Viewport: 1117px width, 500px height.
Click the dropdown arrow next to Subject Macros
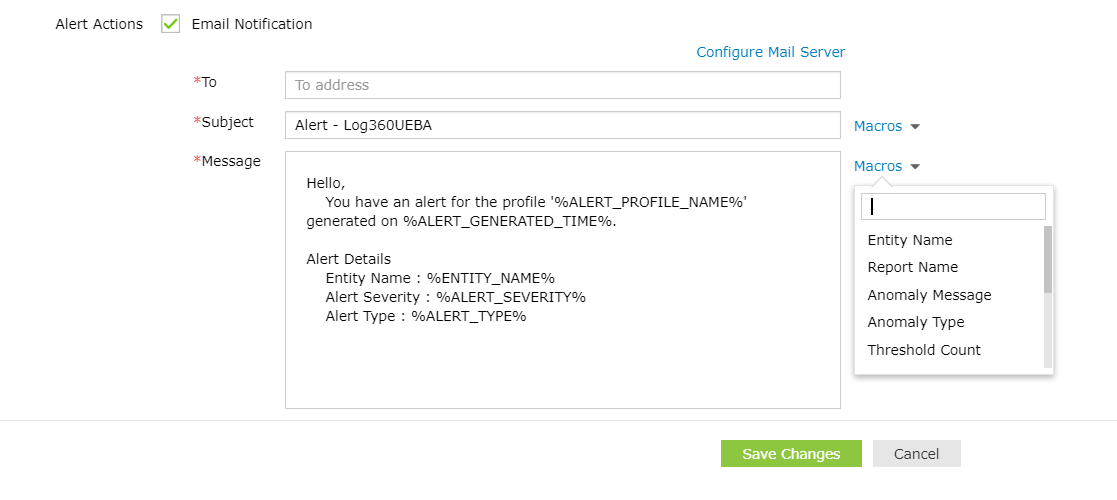click(x=915, y=127)
